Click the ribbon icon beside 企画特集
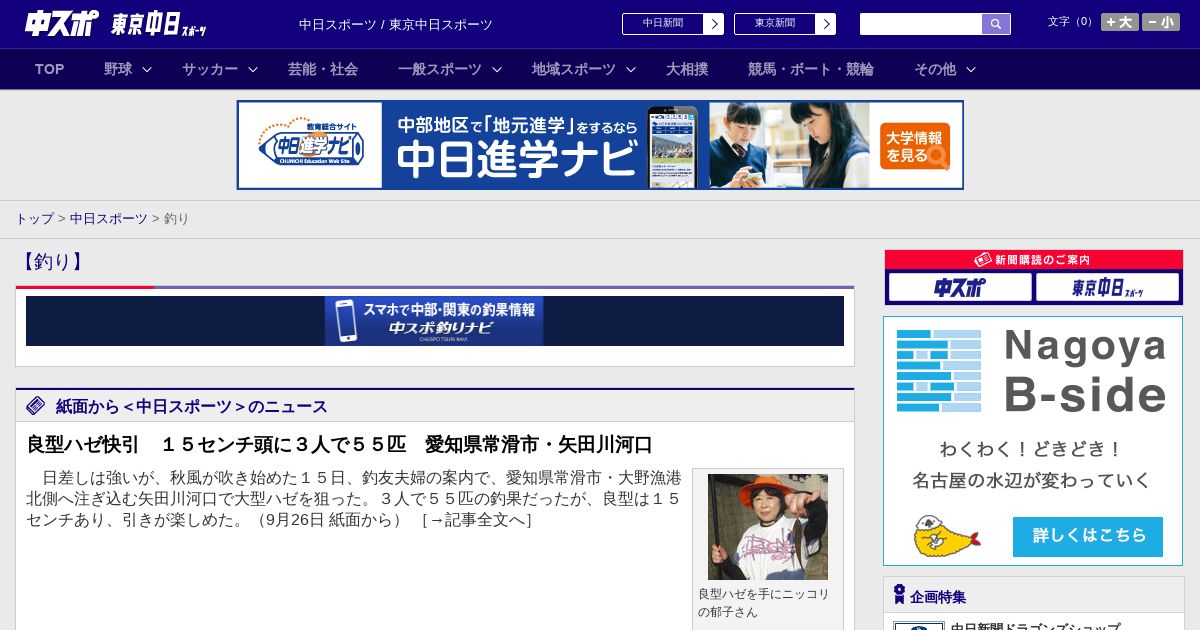Viewport: 1200px width, 630px height. [x=899, y=595]
